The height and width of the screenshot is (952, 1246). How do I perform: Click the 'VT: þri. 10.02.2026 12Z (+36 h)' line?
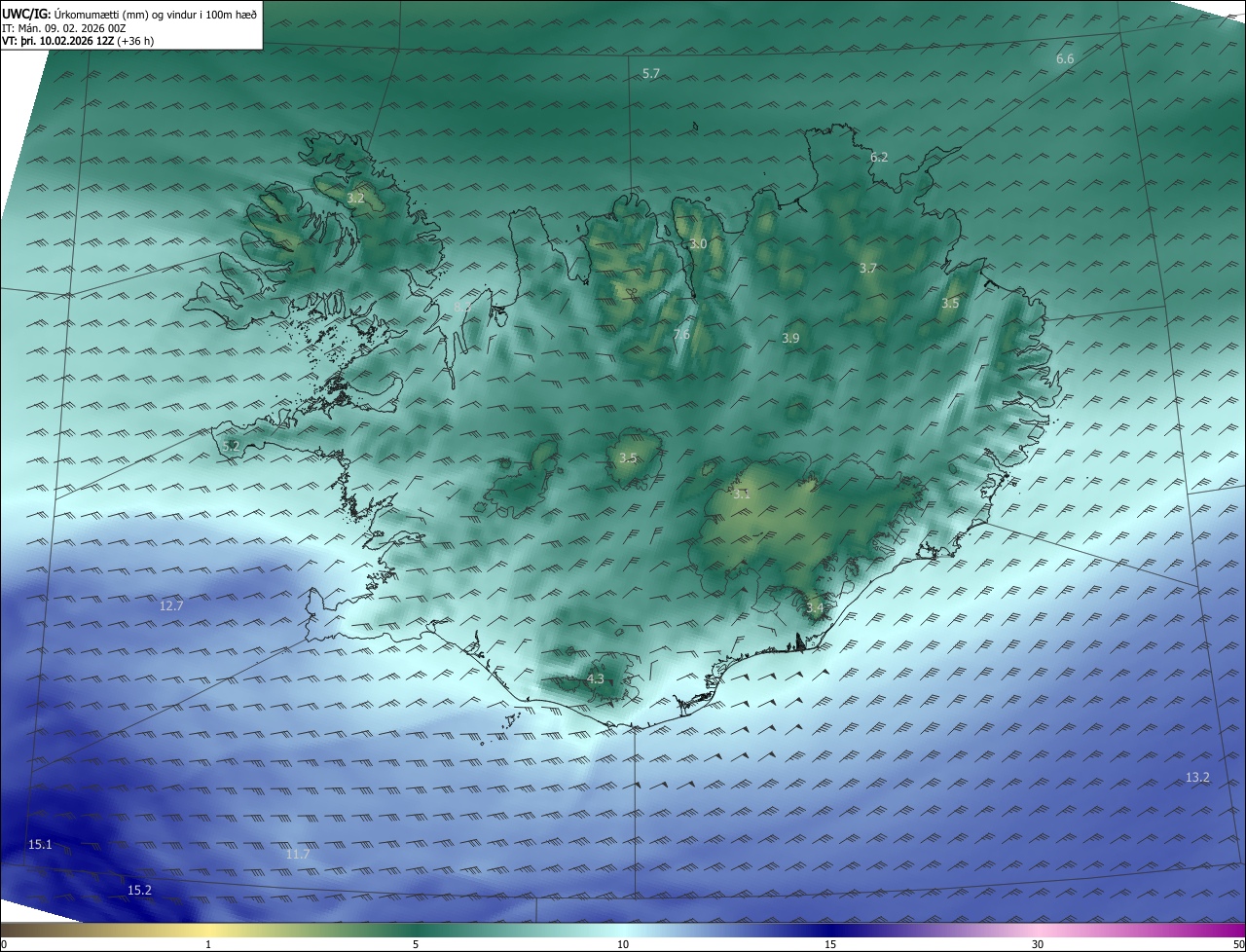coord(78,41)
